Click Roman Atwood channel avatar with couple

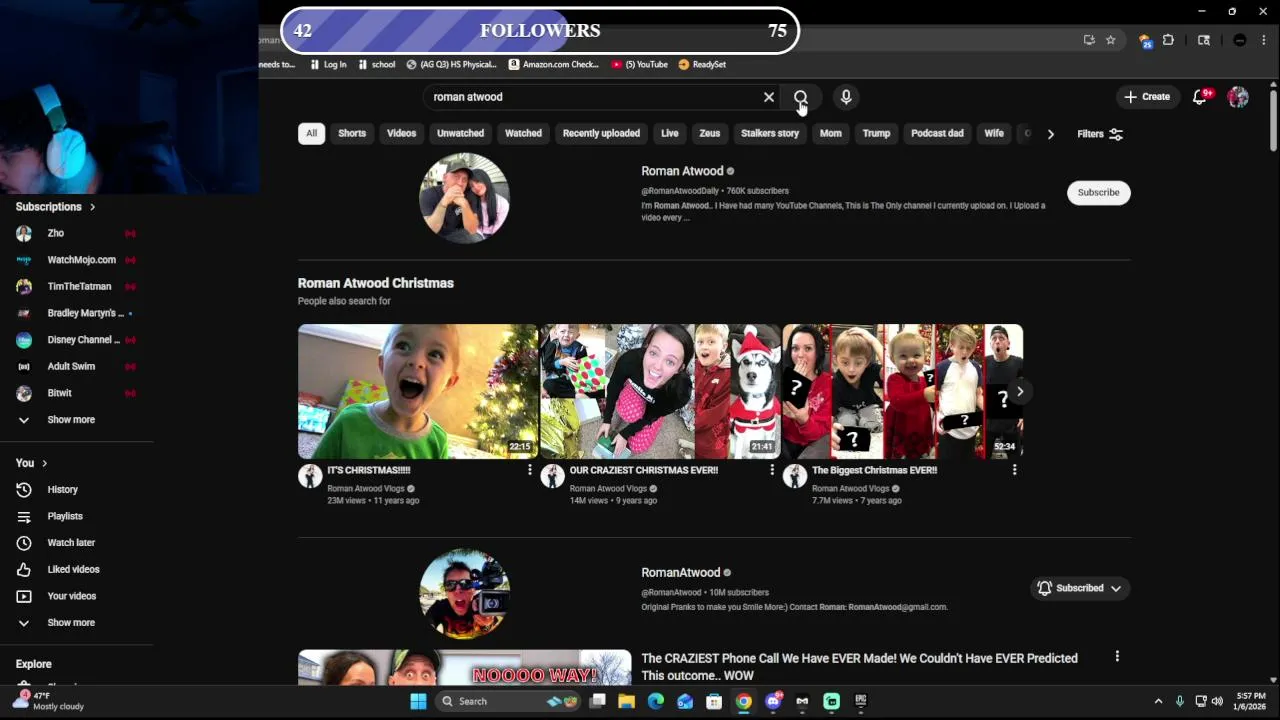point(464,197)
